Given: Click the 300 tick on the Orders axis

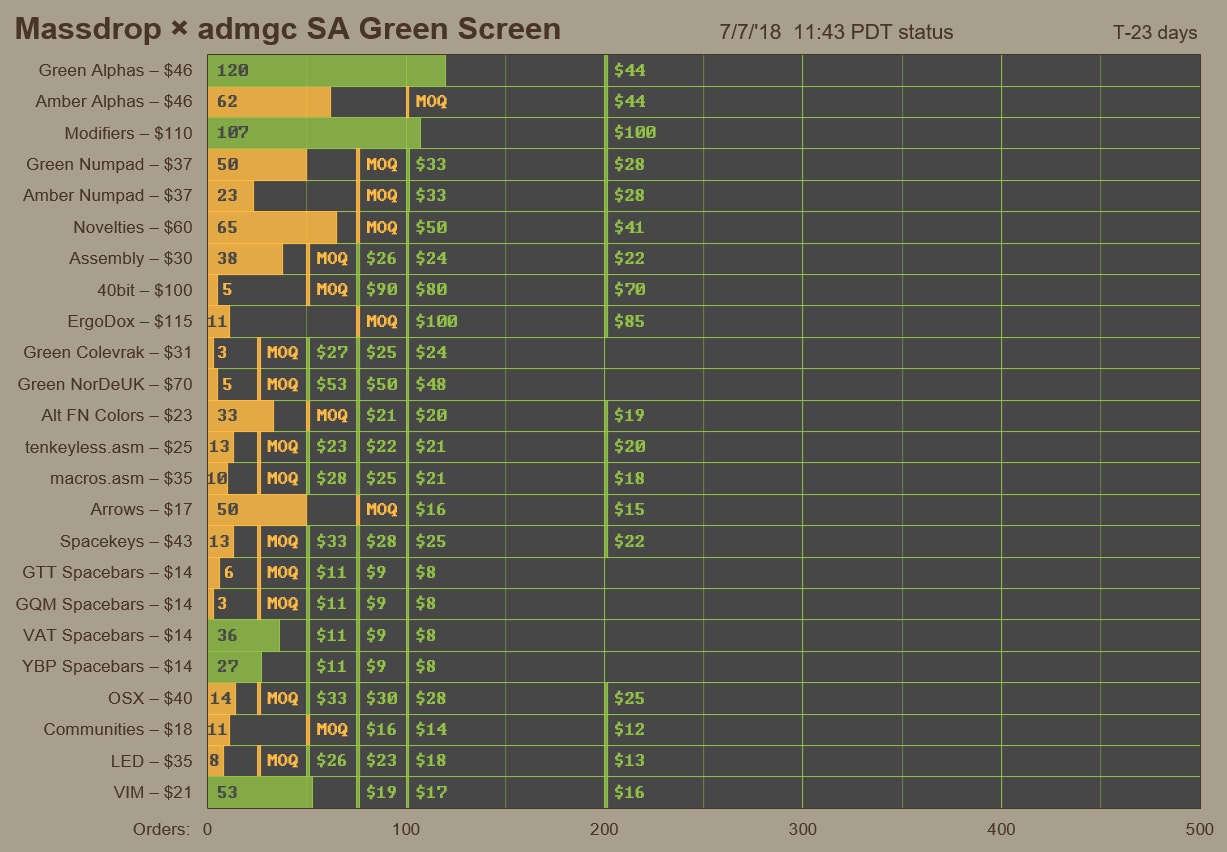Looking at the screenshot, I should (x=803, y=829).
